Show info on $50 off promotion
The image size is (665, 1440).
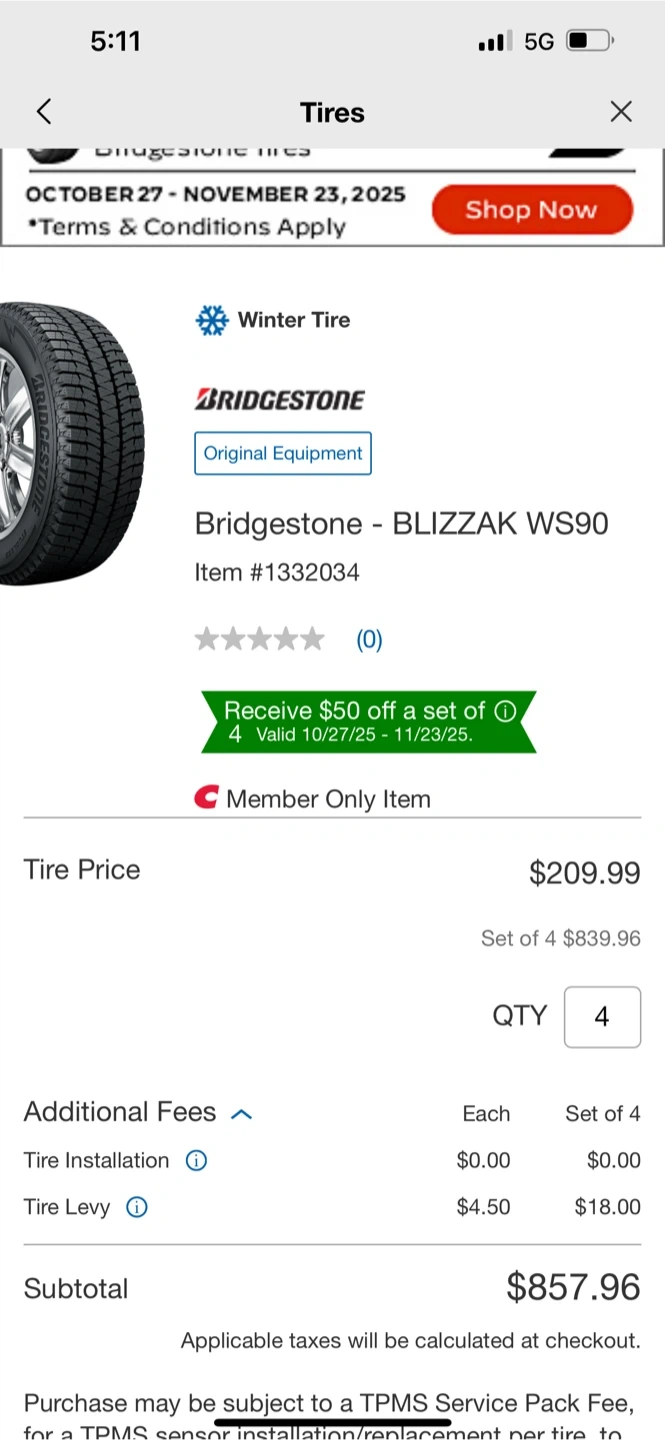[506, 711]
